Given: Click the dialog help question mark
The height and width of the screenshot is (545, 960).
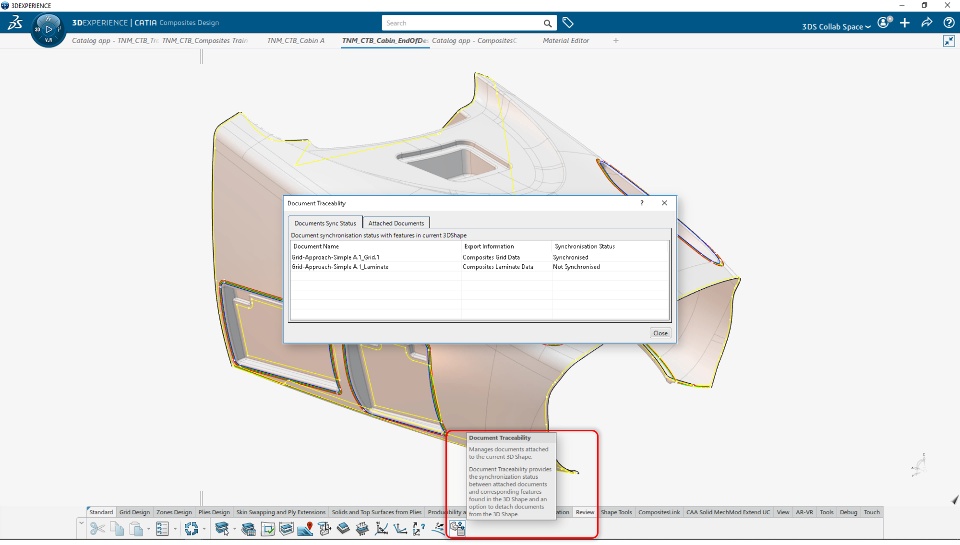Looking at the screenshot, I should click(x=642, y=203).
